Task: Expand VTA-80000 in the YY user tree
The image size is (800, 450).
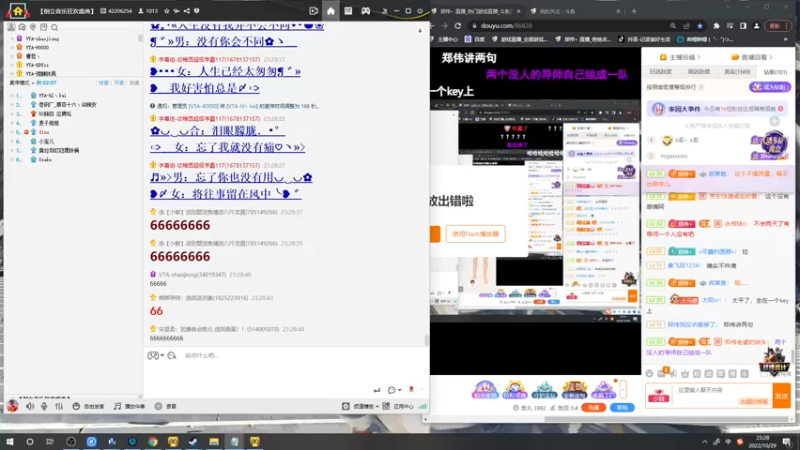Action: pos(12,47)
